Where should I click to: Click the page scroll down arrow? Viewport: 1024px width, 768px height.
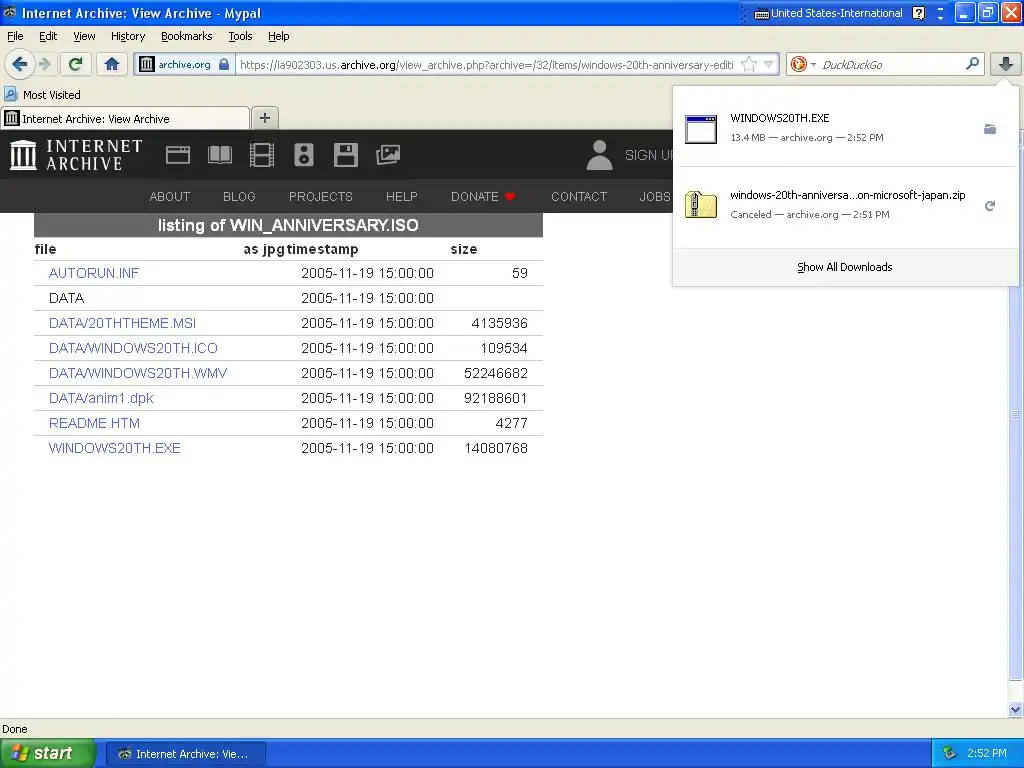(x=1015, y=709)
